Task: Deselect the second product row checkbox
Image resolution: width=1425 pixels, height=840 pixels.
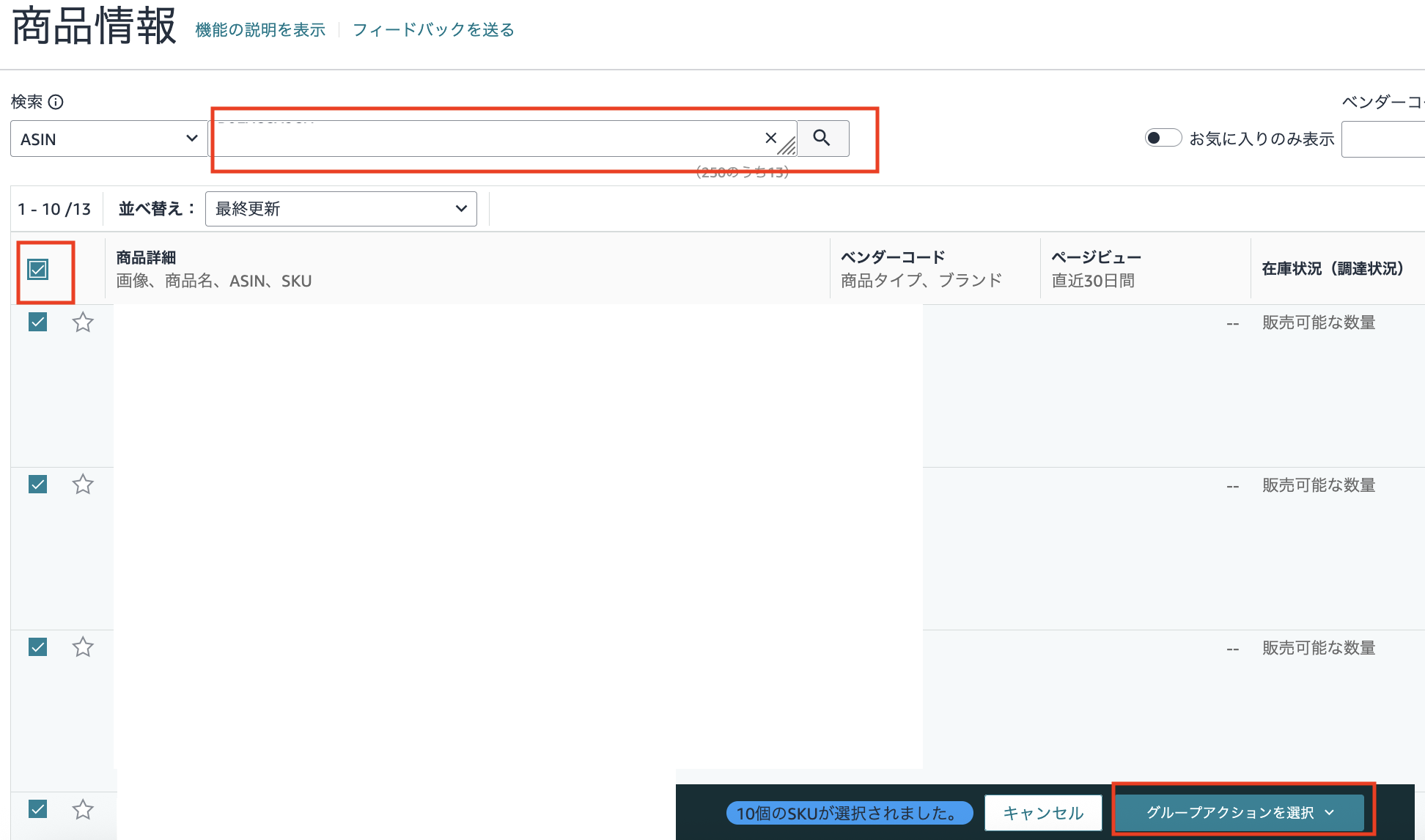Action: [x=38, y=485]
